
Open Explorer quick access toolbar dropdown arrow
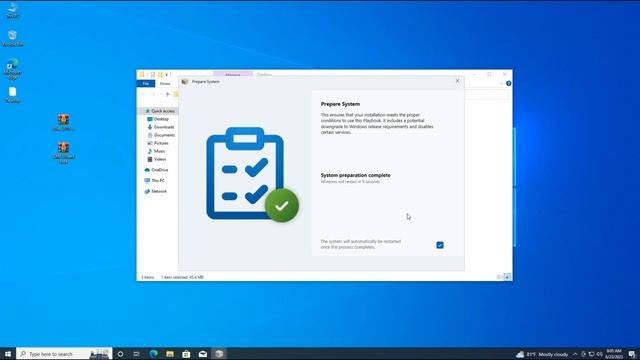pos(167,75)
